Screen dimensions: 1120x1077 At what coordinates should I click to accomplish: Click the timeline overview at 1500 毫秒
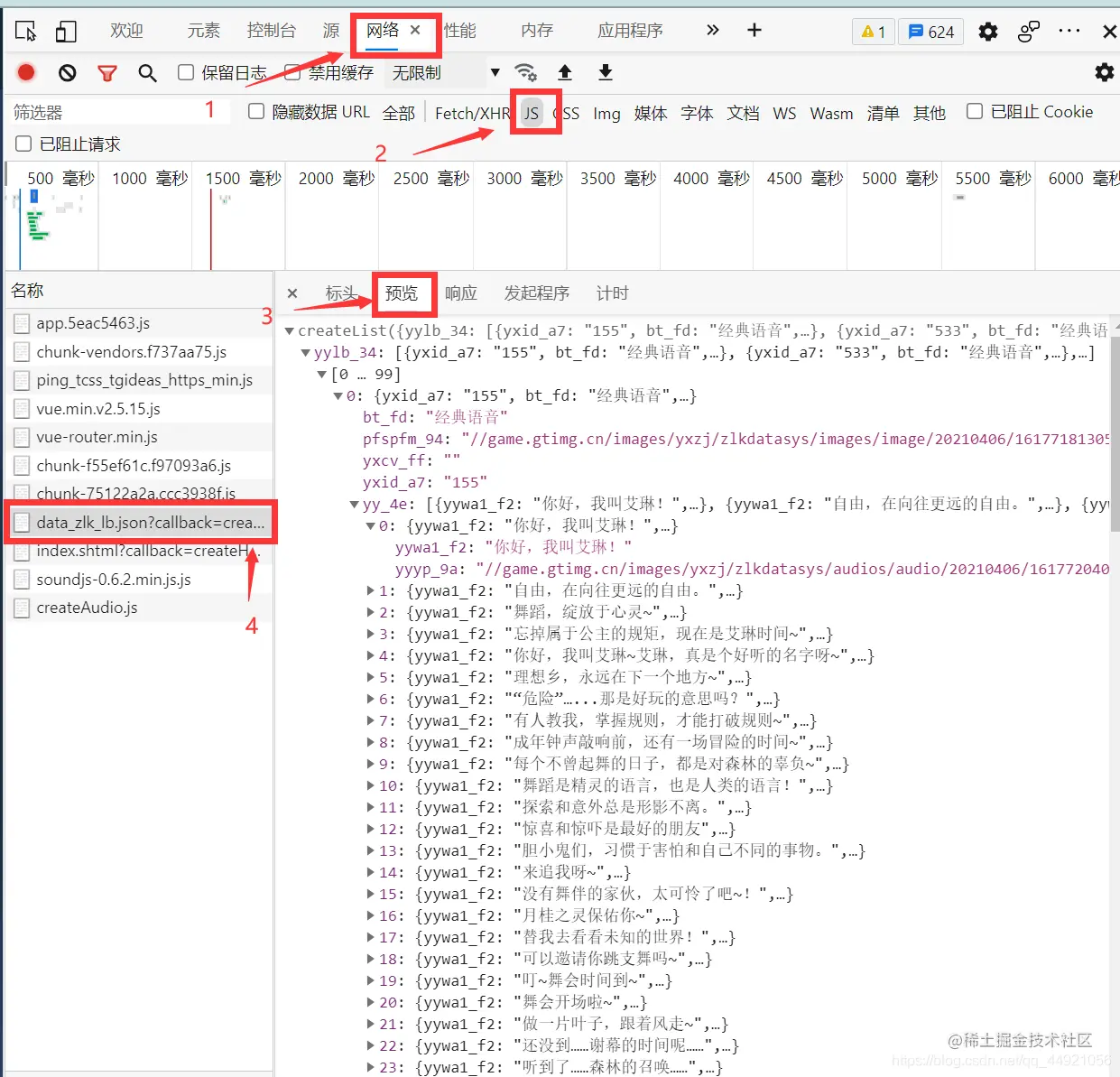(x=243, y=179)
